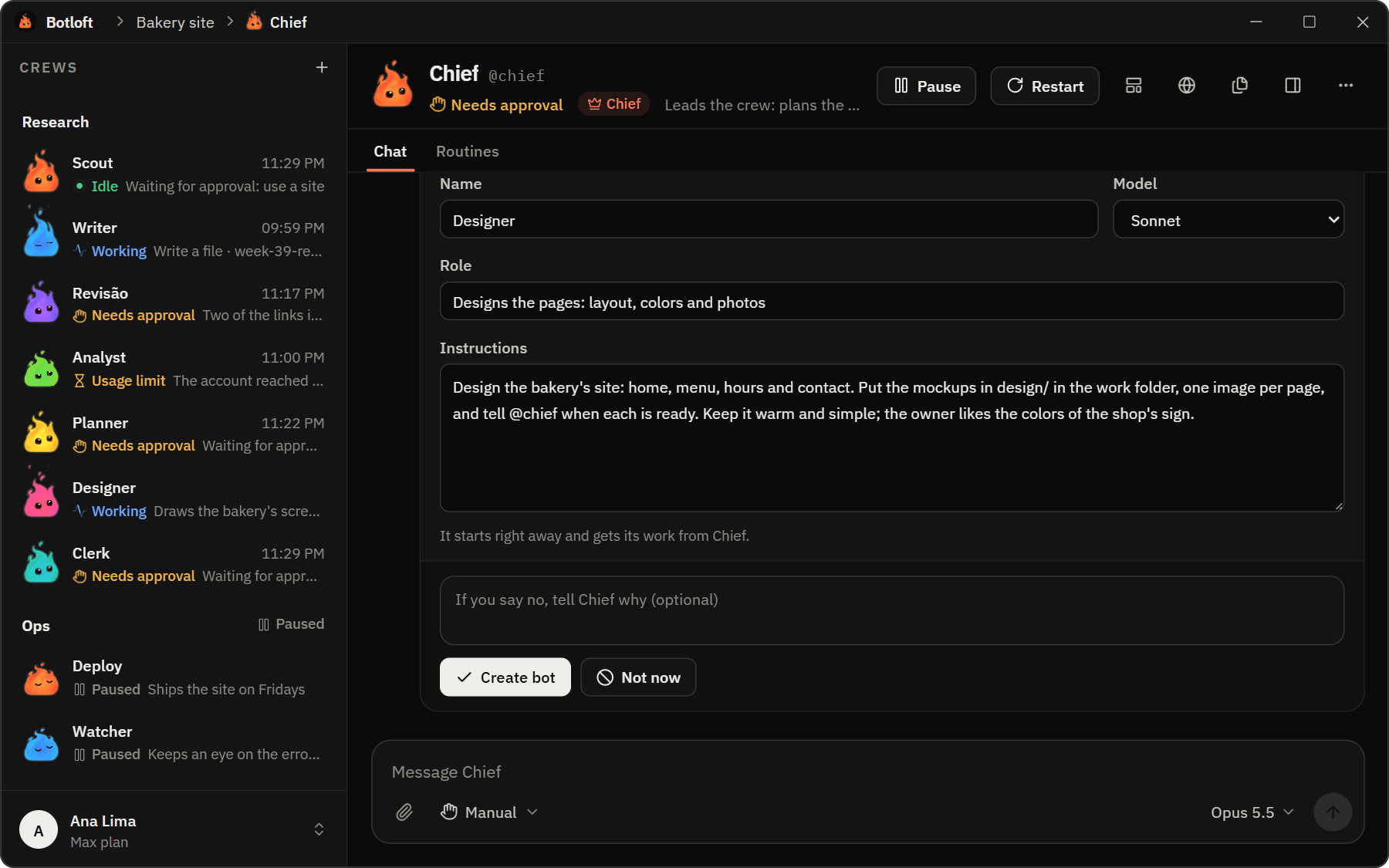
Task: Focus the Message Chief input
Action: pyautogui.click(x=868, y=772)
